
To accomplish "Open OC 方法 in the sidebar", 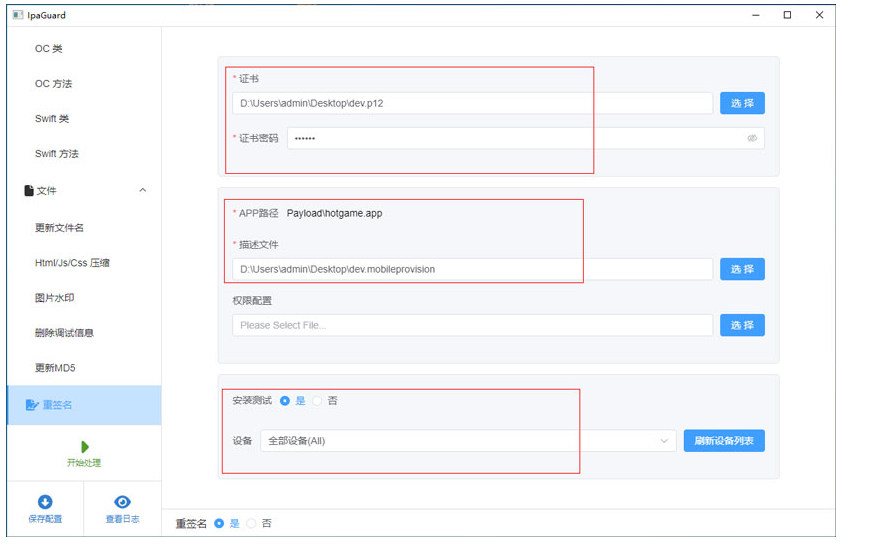I will point(53,84).
